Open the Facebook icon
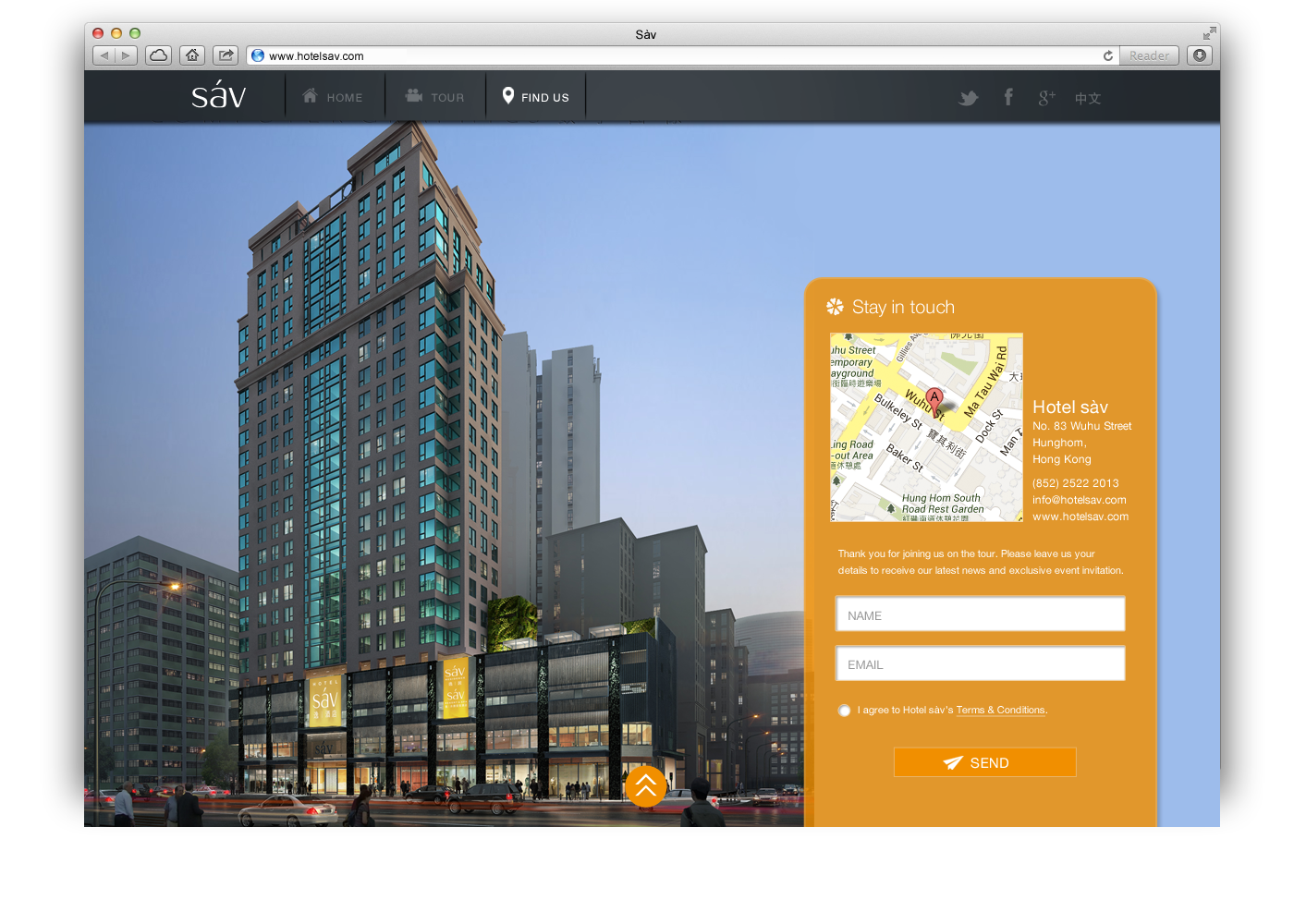 (1008, 97)
